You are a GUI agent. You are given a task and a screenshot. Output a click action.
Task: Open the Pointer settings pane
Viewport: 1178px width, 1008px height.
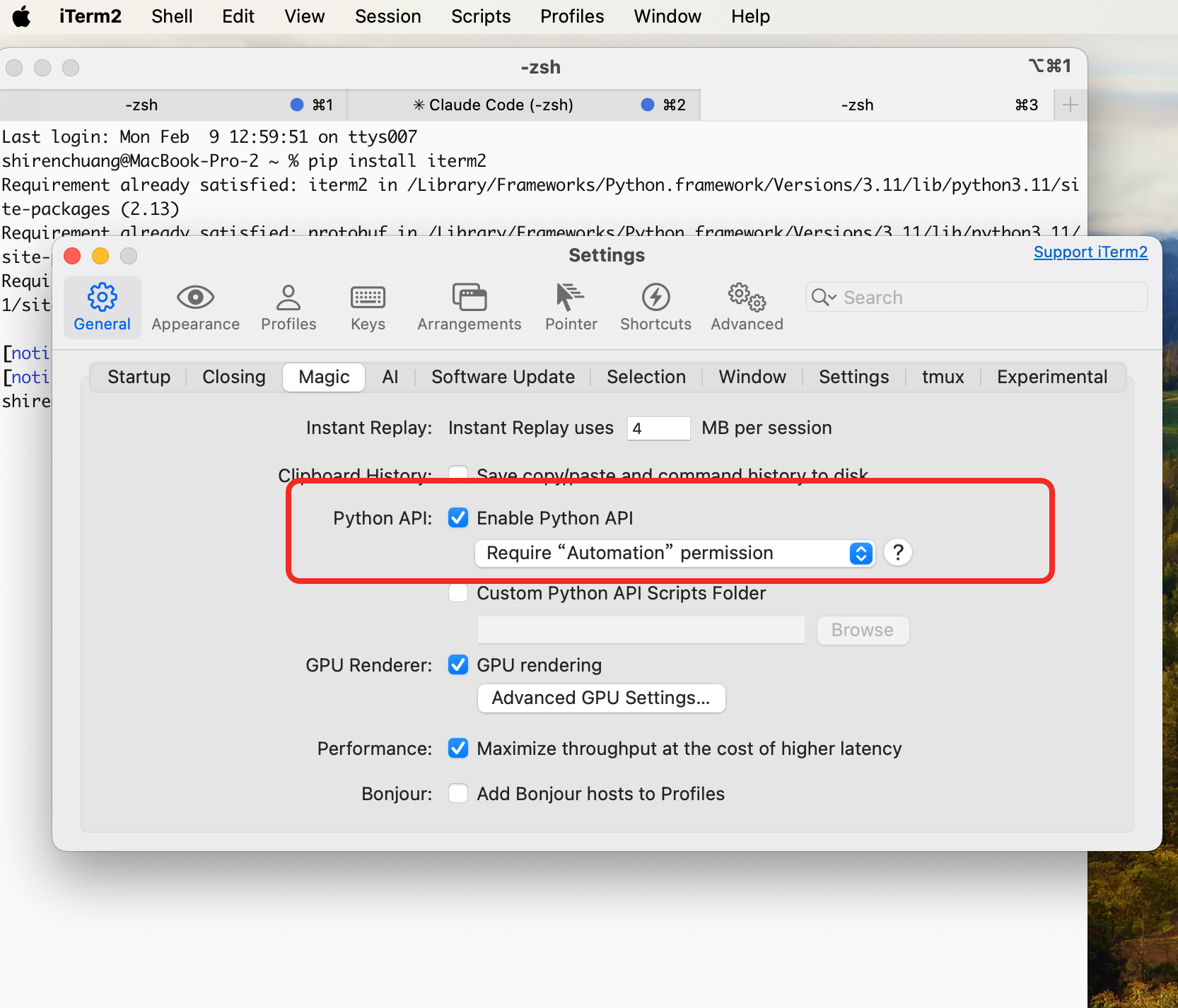point(571,307)
